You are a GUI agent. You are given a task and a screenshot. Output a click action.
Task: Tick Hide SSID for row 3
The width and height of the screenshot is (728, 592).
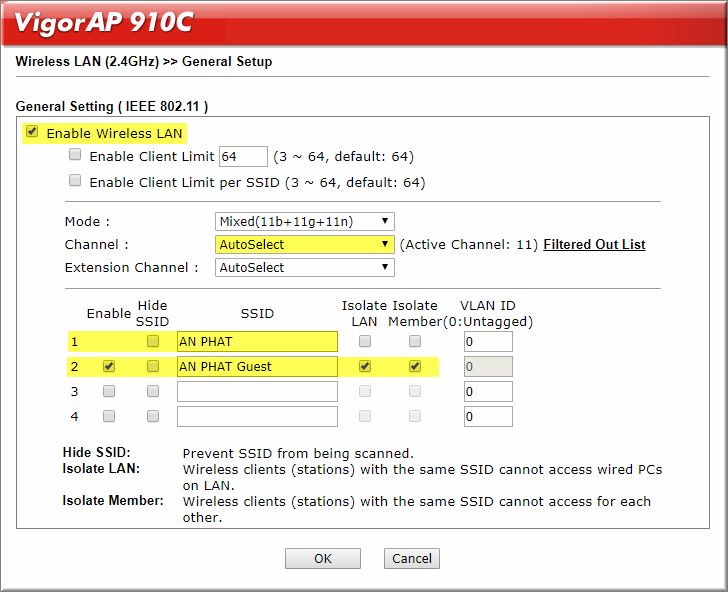coord(153,391)
